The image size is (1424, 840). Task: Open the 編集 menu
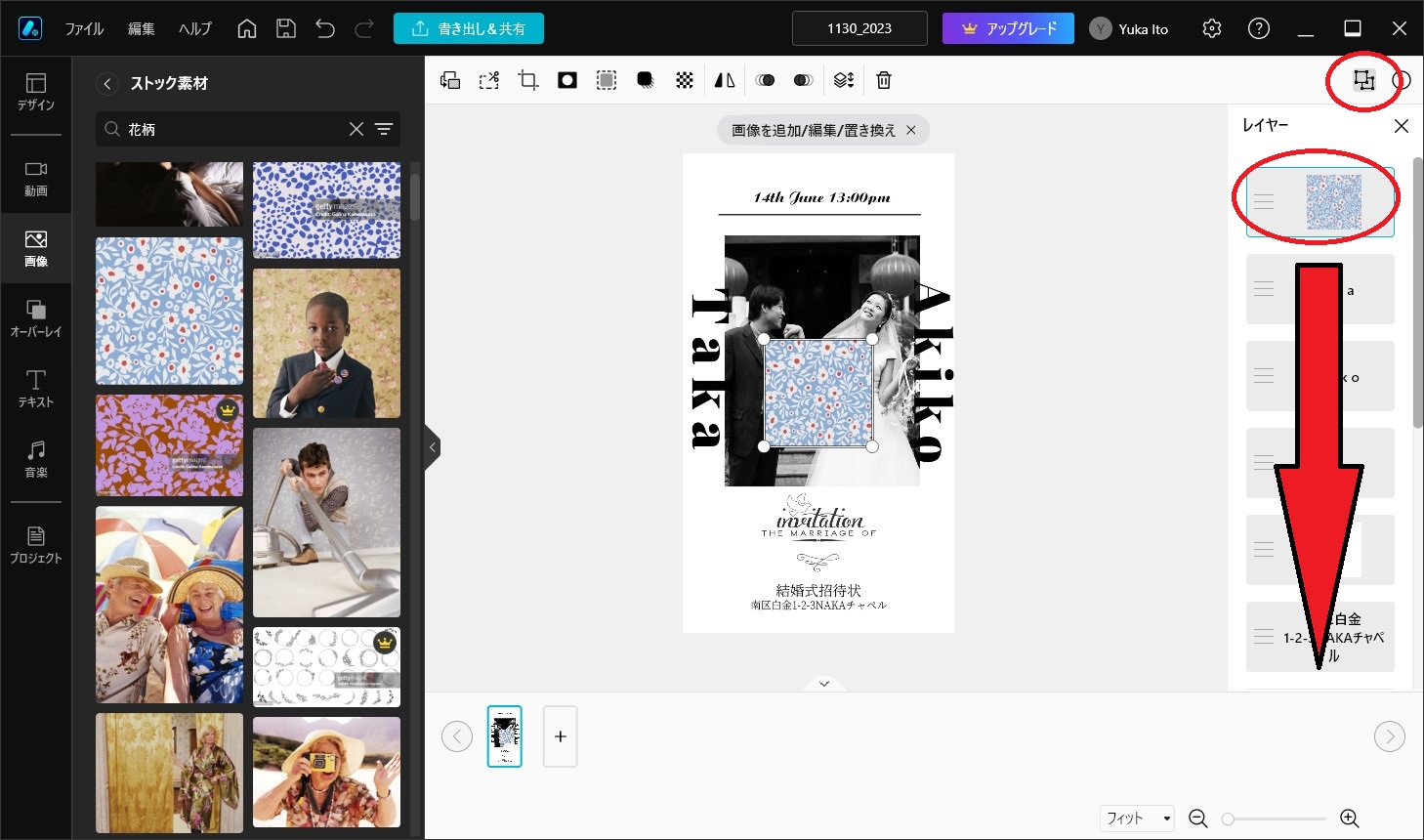point(142,29)
